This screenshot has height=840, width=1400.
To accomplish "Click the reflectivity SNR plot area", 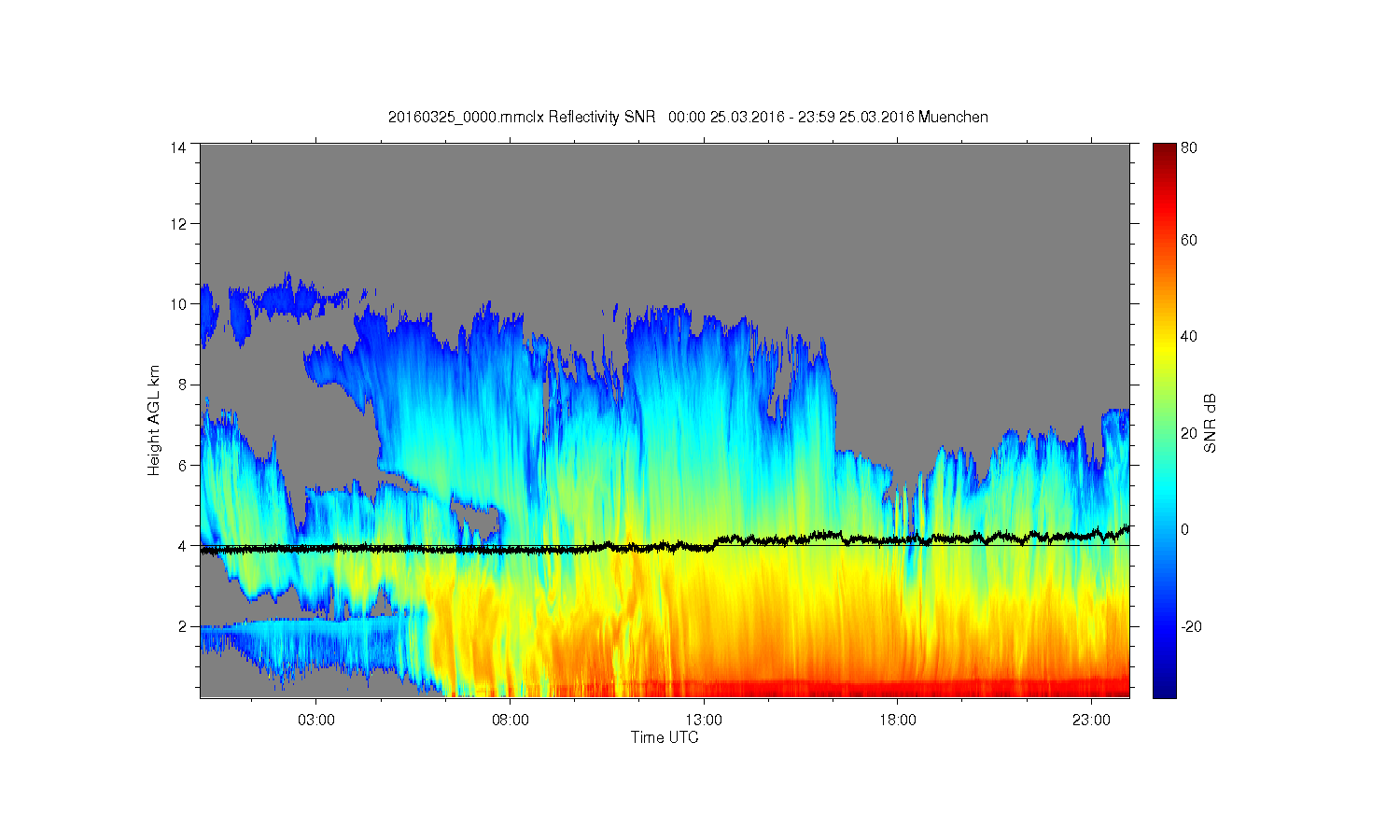I will coord(665,420).
